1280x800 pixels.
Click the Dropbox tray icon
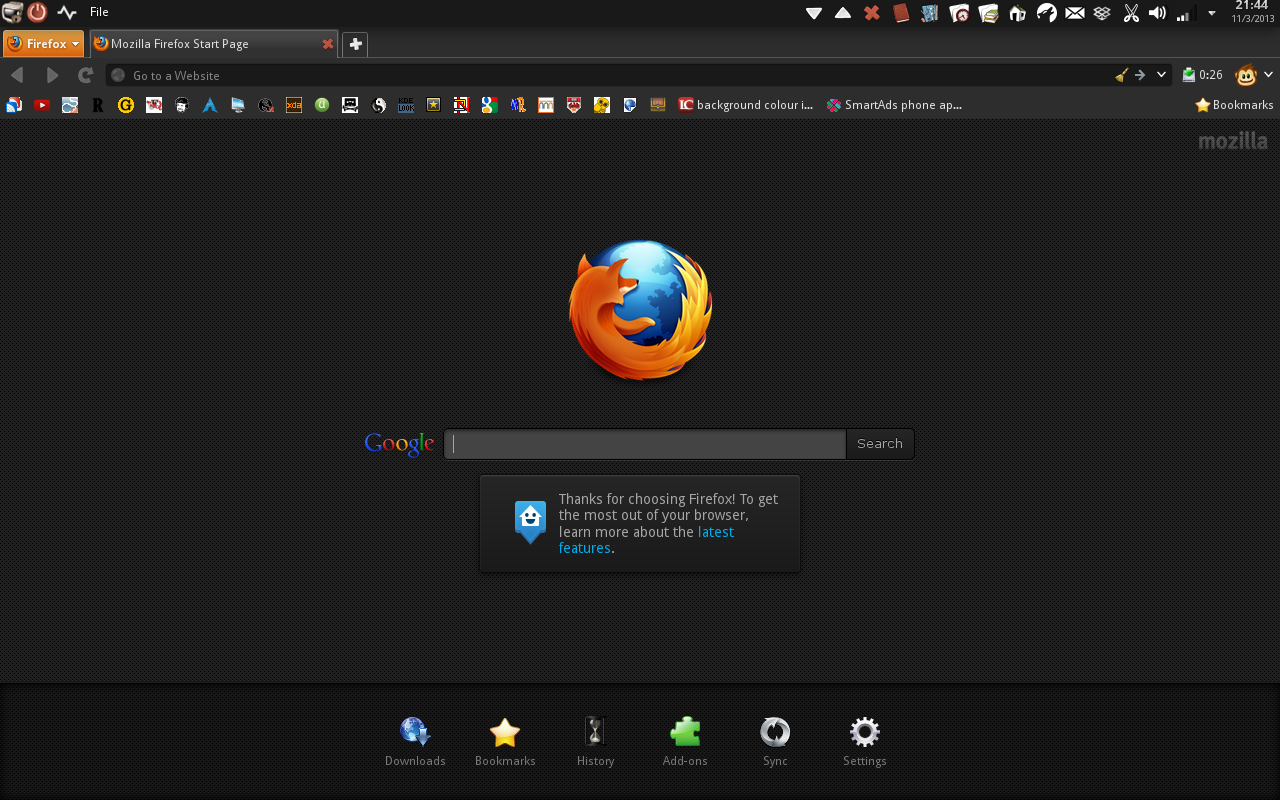pyautogui.click(x=1102, y=13)
